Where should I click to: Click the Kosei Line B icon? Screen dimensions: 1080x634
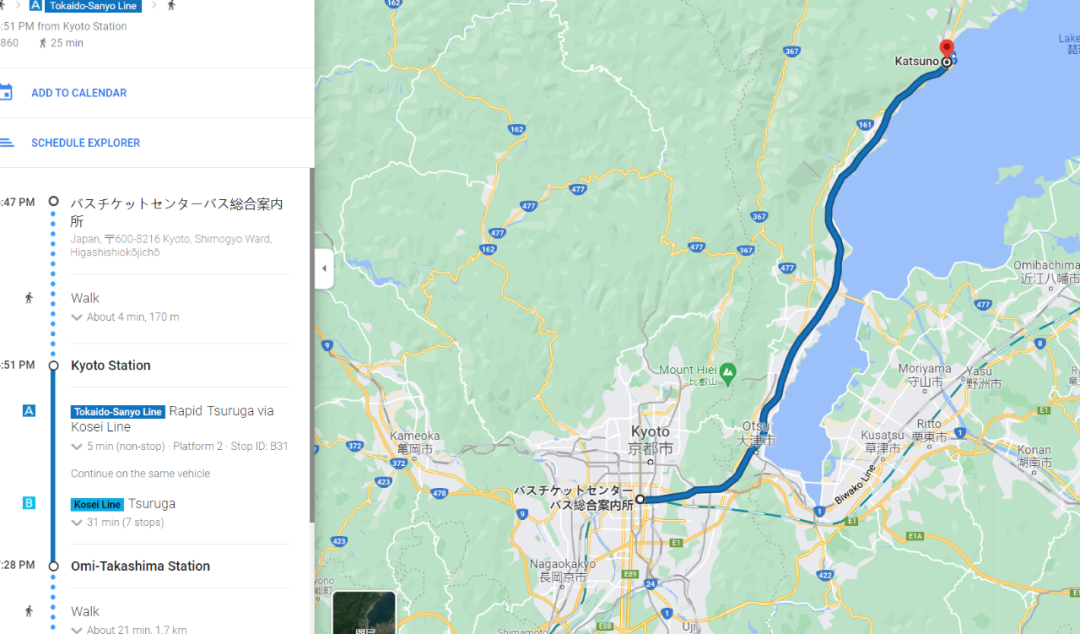[x=29, y=503]
